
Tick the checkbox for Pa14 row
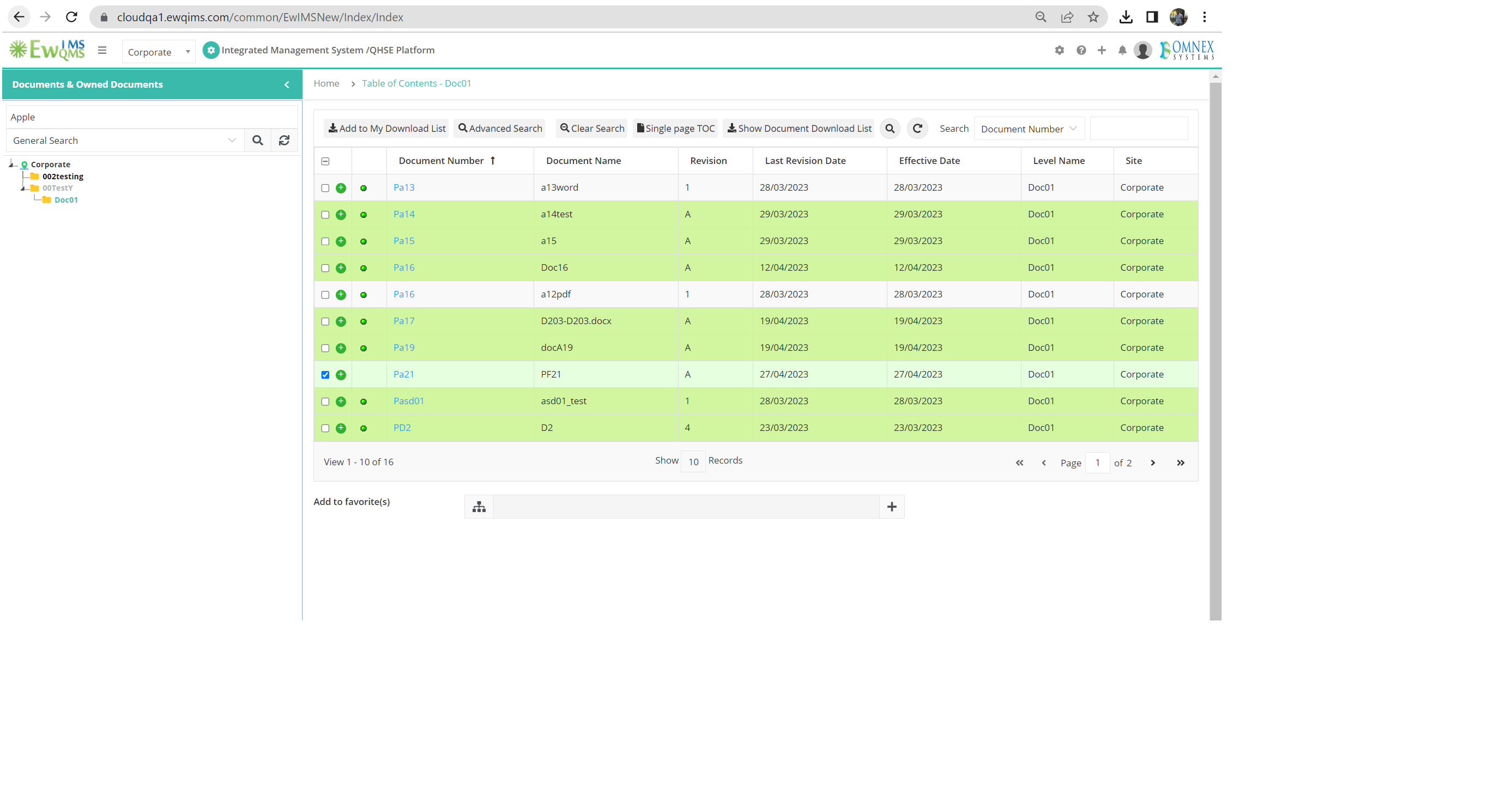click(325, 215)
